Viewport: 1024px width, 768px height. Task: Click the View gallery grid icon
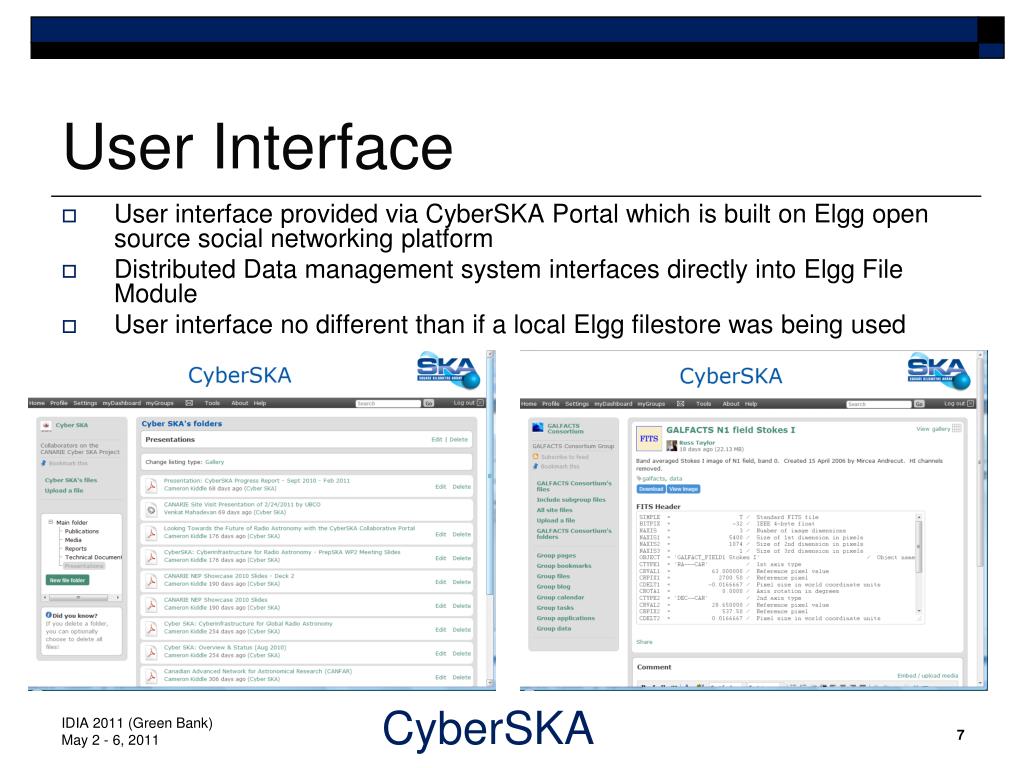coord(957,428)
